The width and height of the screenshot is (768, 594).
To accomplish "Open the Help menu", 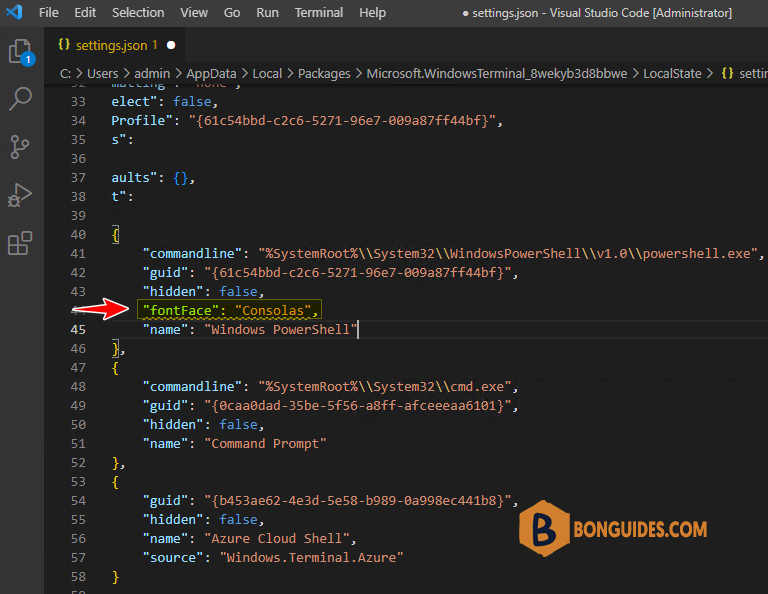I will pos(372,13).
